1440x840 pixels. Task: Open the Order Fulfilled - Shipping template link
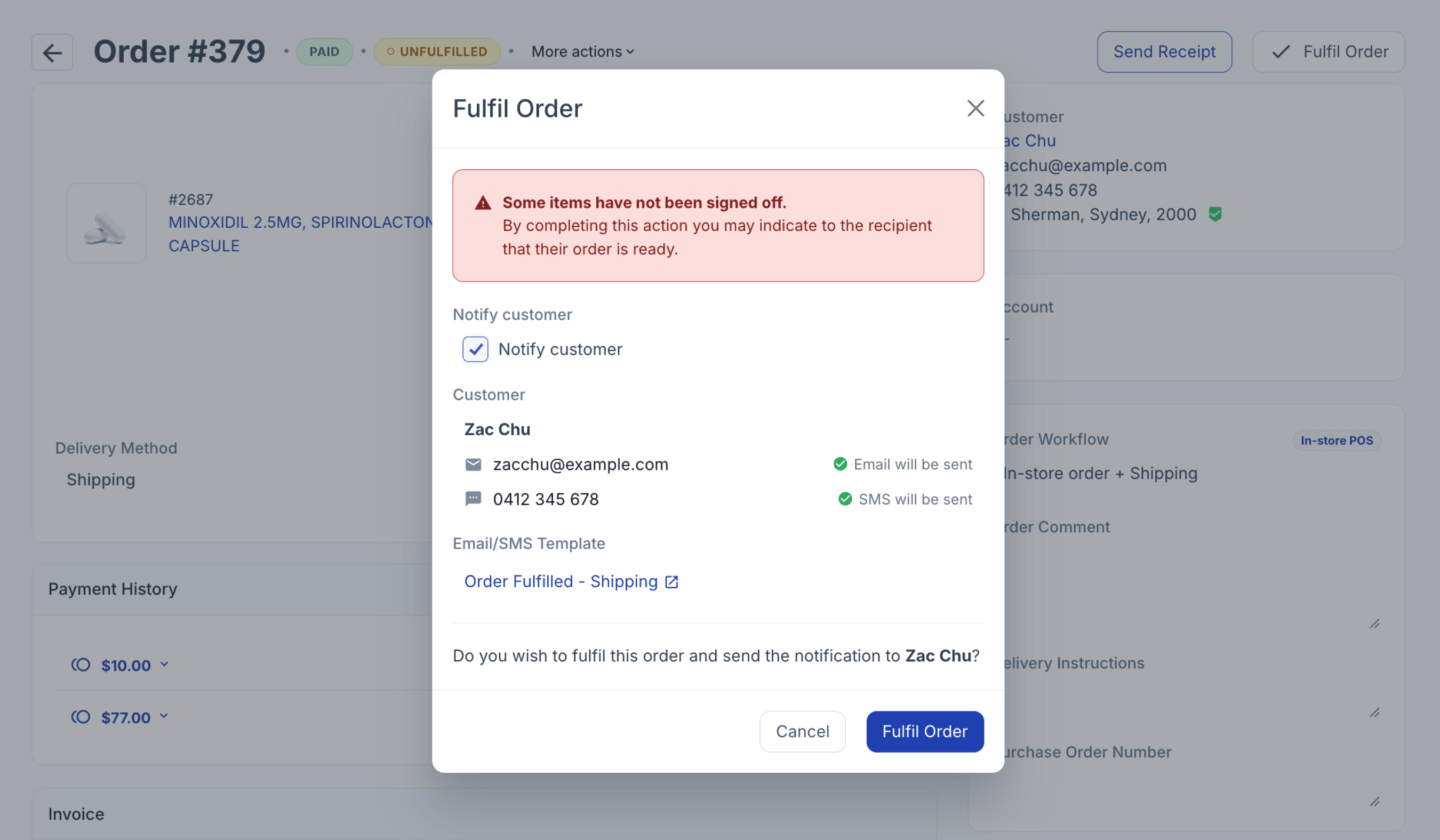(561, 581)
